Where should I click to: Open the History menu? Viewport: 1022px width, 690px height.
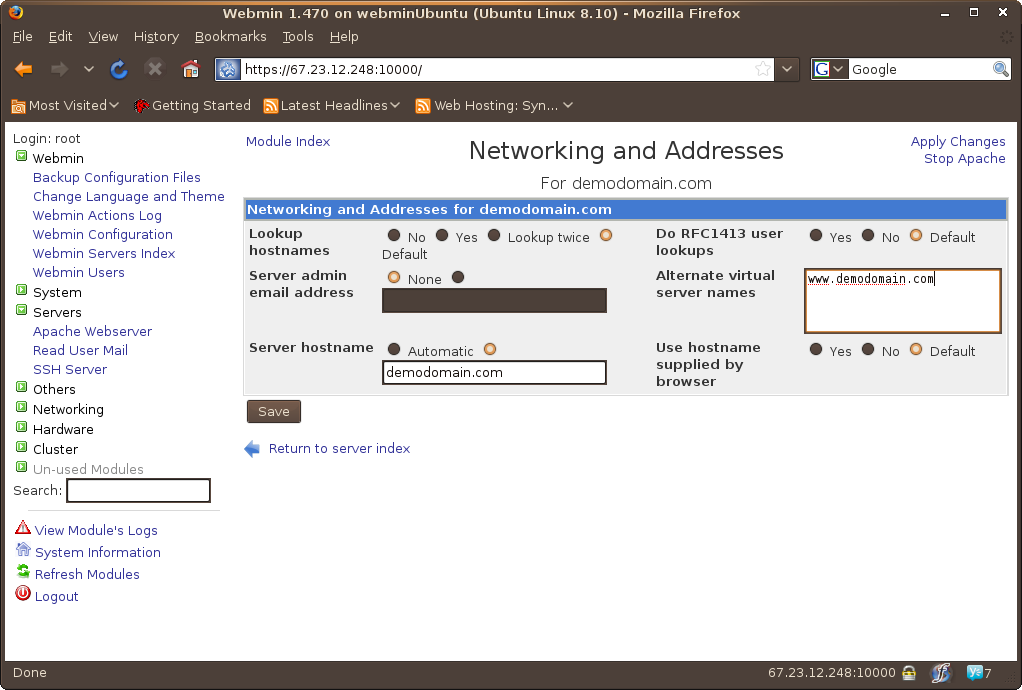coord(156,36)
